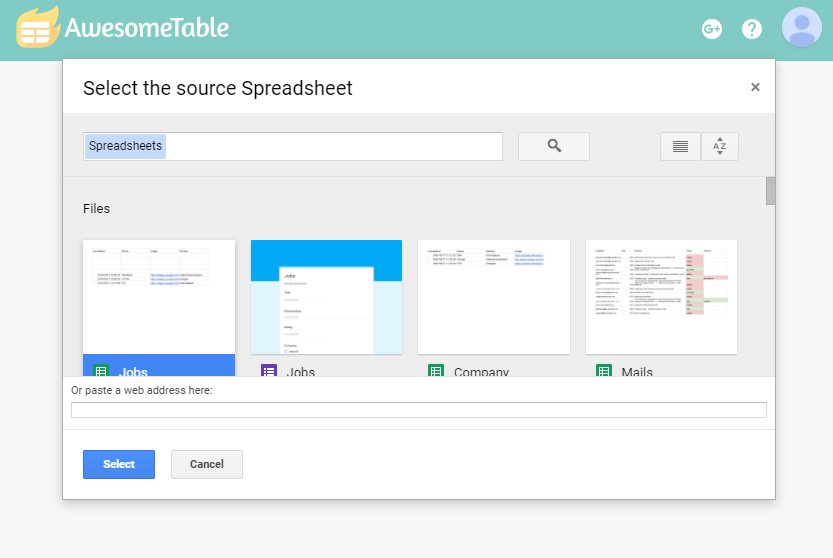
Task: Click the AwesomeTable logo icon
Action: [x=38, y=27]
